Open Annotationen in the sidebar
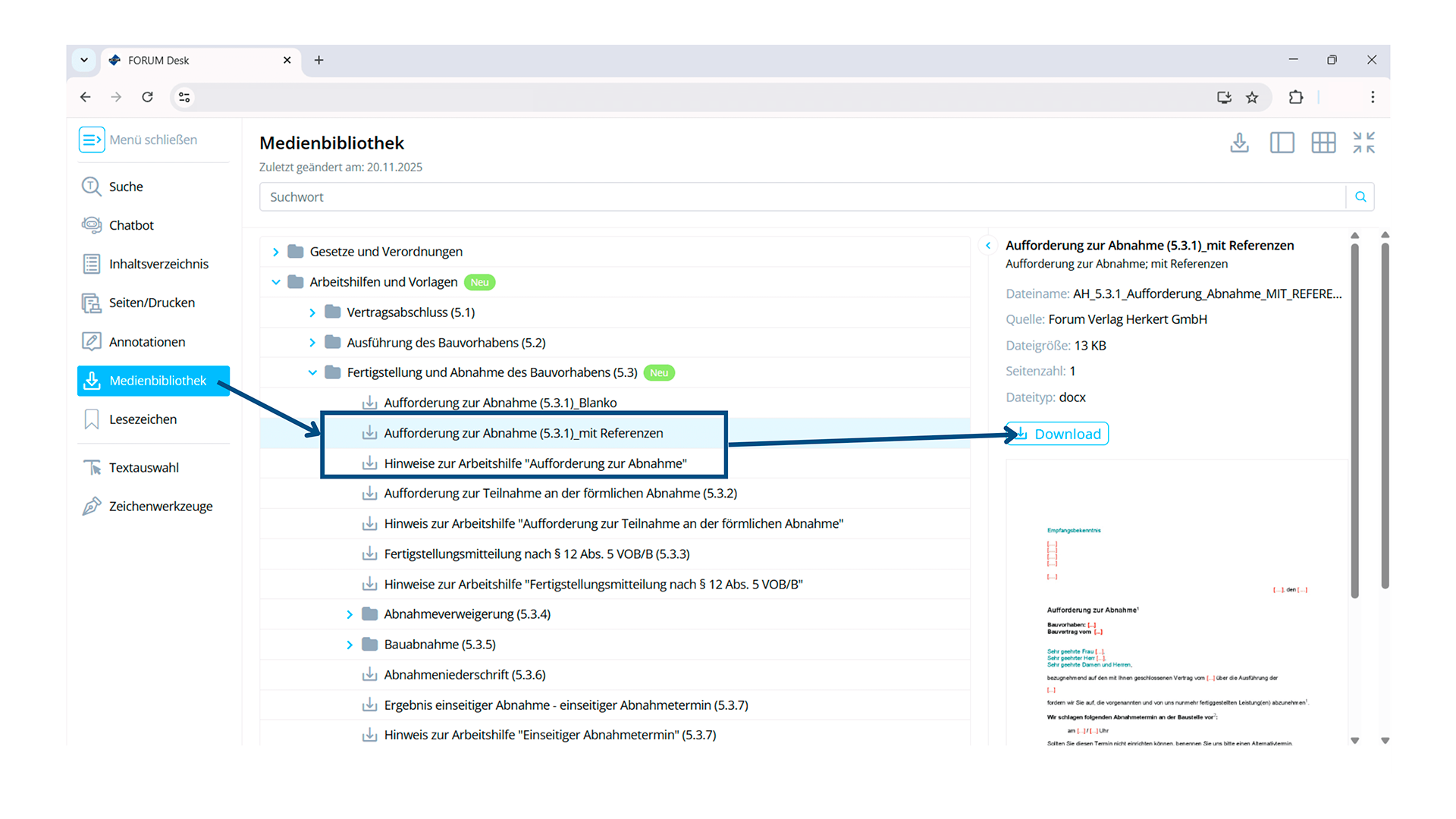This screenshot has height=819, width=1456. (x=146, y=342)
